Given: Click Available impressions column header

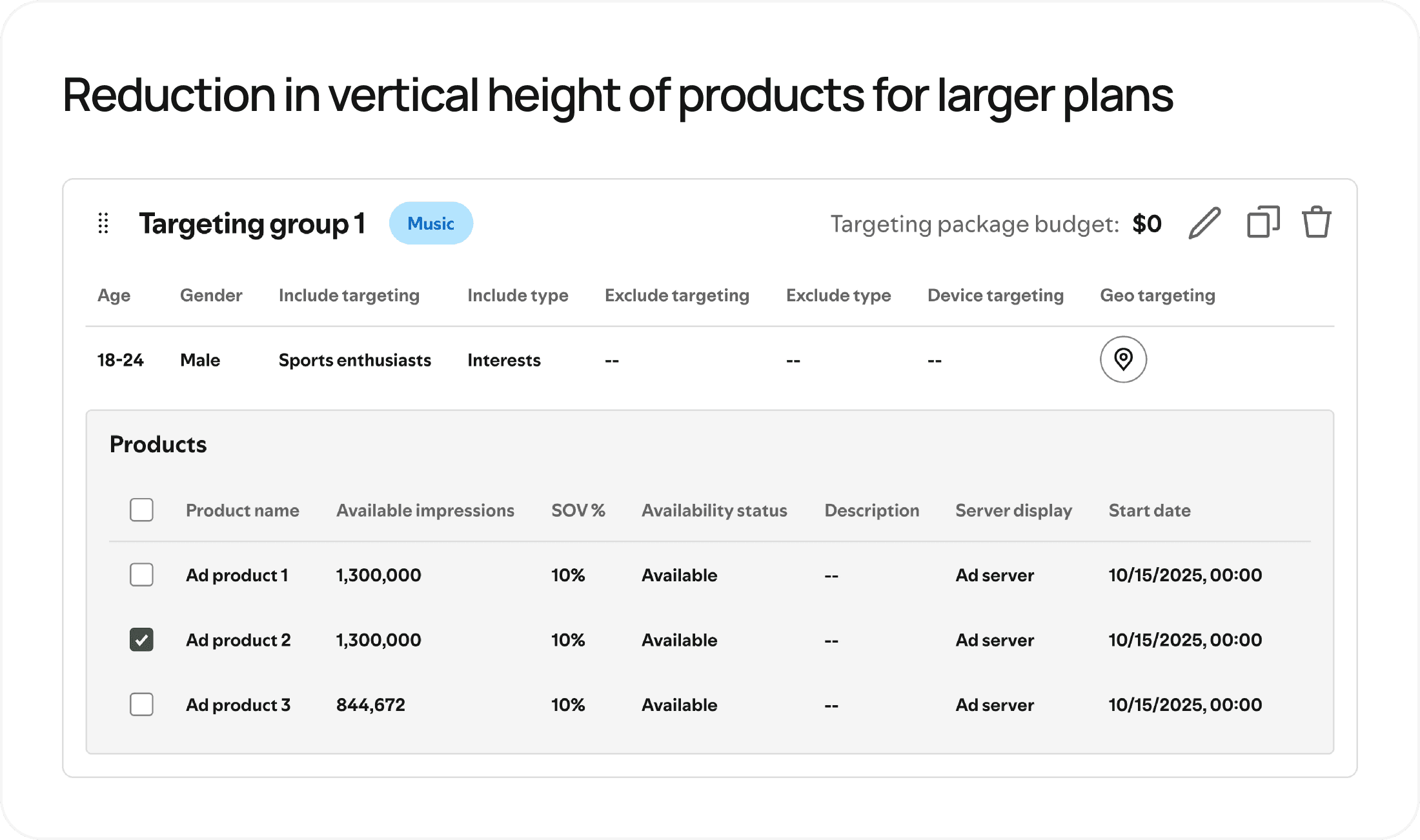Looking at the screenshot, I should [425, 510].
